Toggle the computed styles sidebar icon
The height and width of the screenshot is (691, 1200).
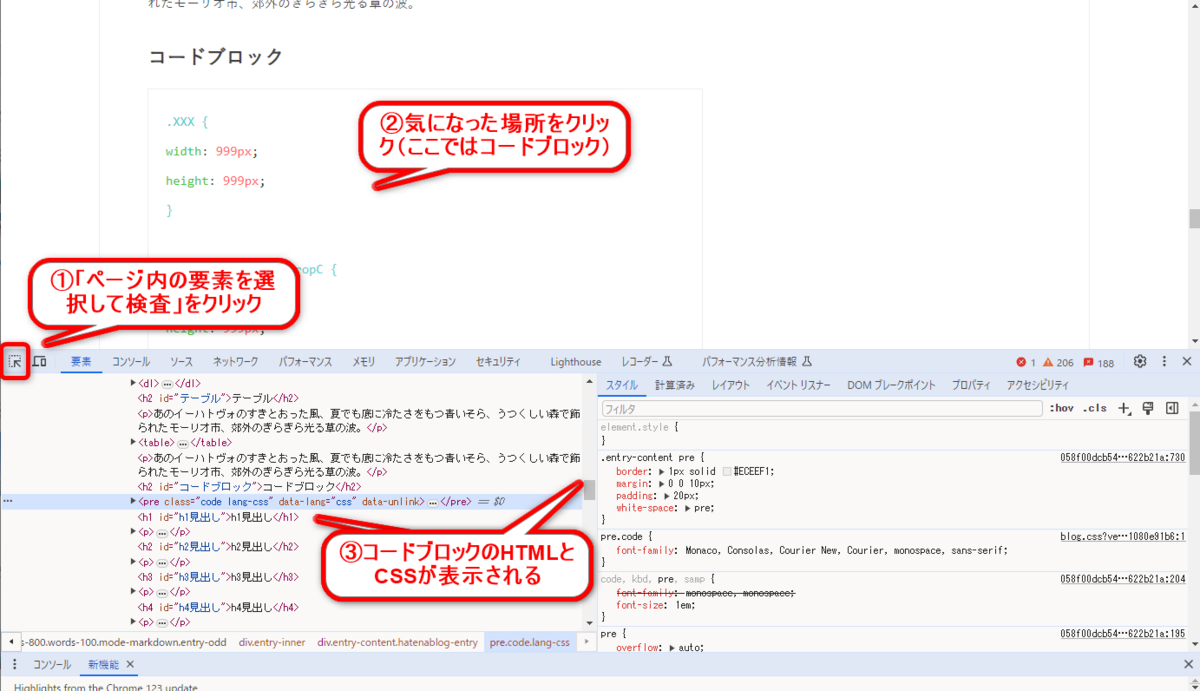pos(1172,408)
